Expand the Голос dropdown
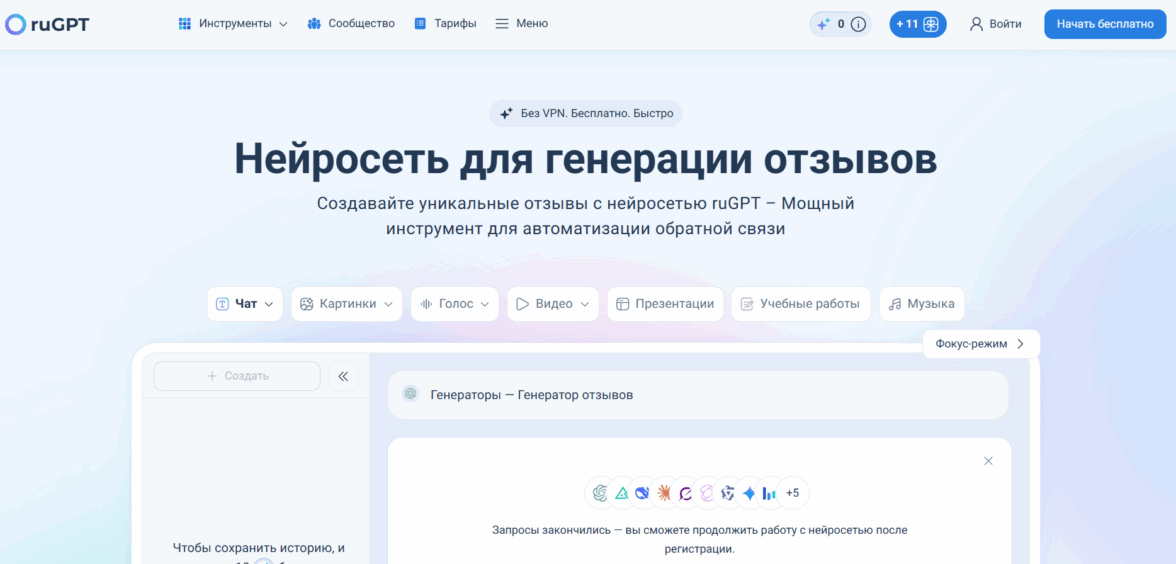The height and width of the screenshot is (564, 1176). coord(454,304)
